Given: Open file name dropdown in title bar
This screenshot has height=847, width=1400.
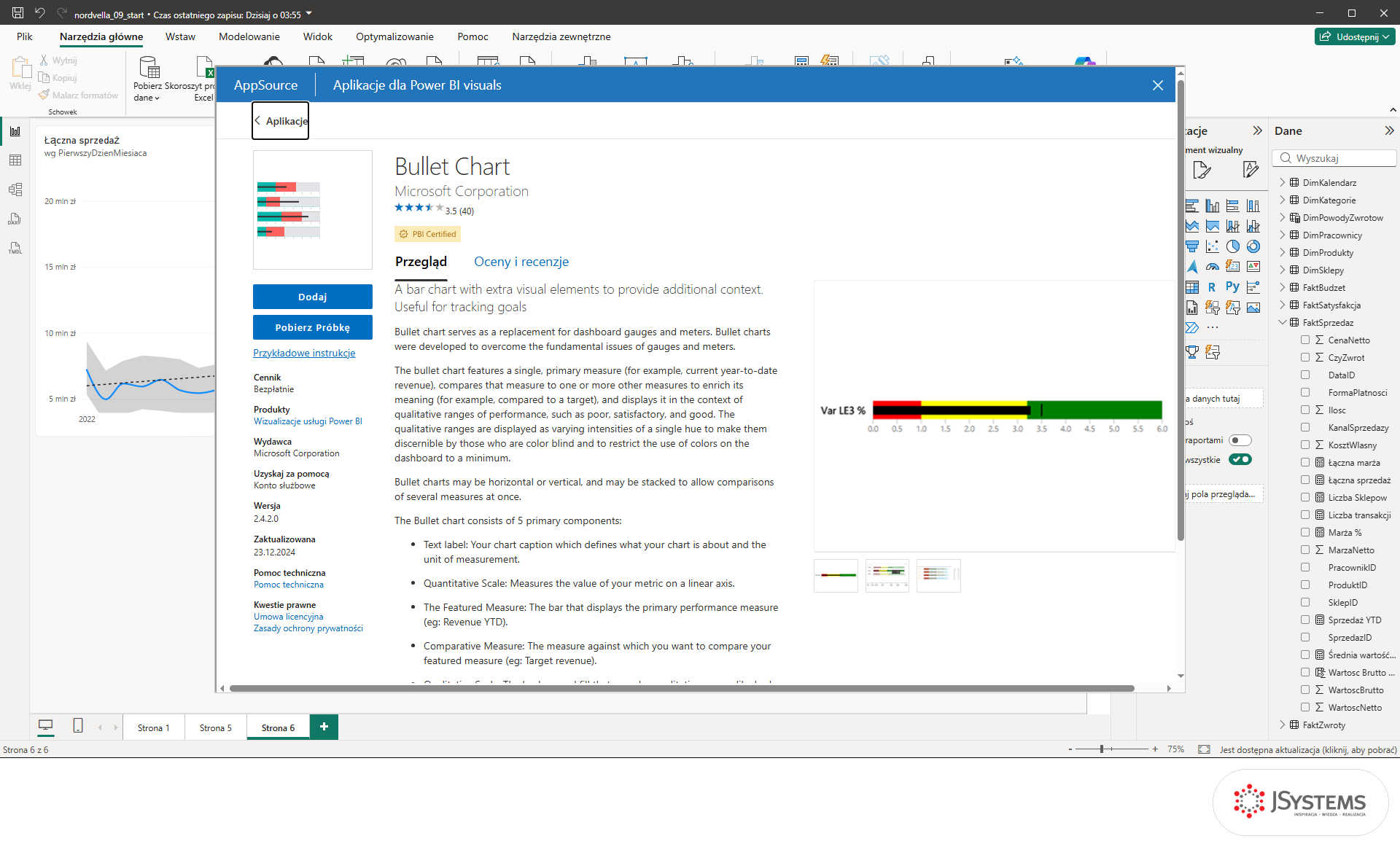Looking at the screenshot, I should (309, 14).
